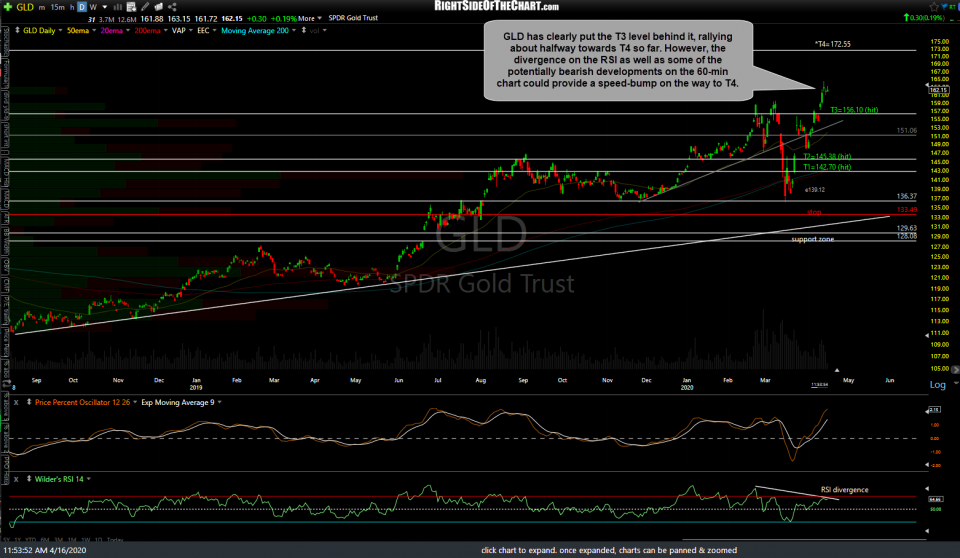Open the 200ema indicator dropdown
The image size is (960, 558).
pyautogui.click(x=165, y=31)
